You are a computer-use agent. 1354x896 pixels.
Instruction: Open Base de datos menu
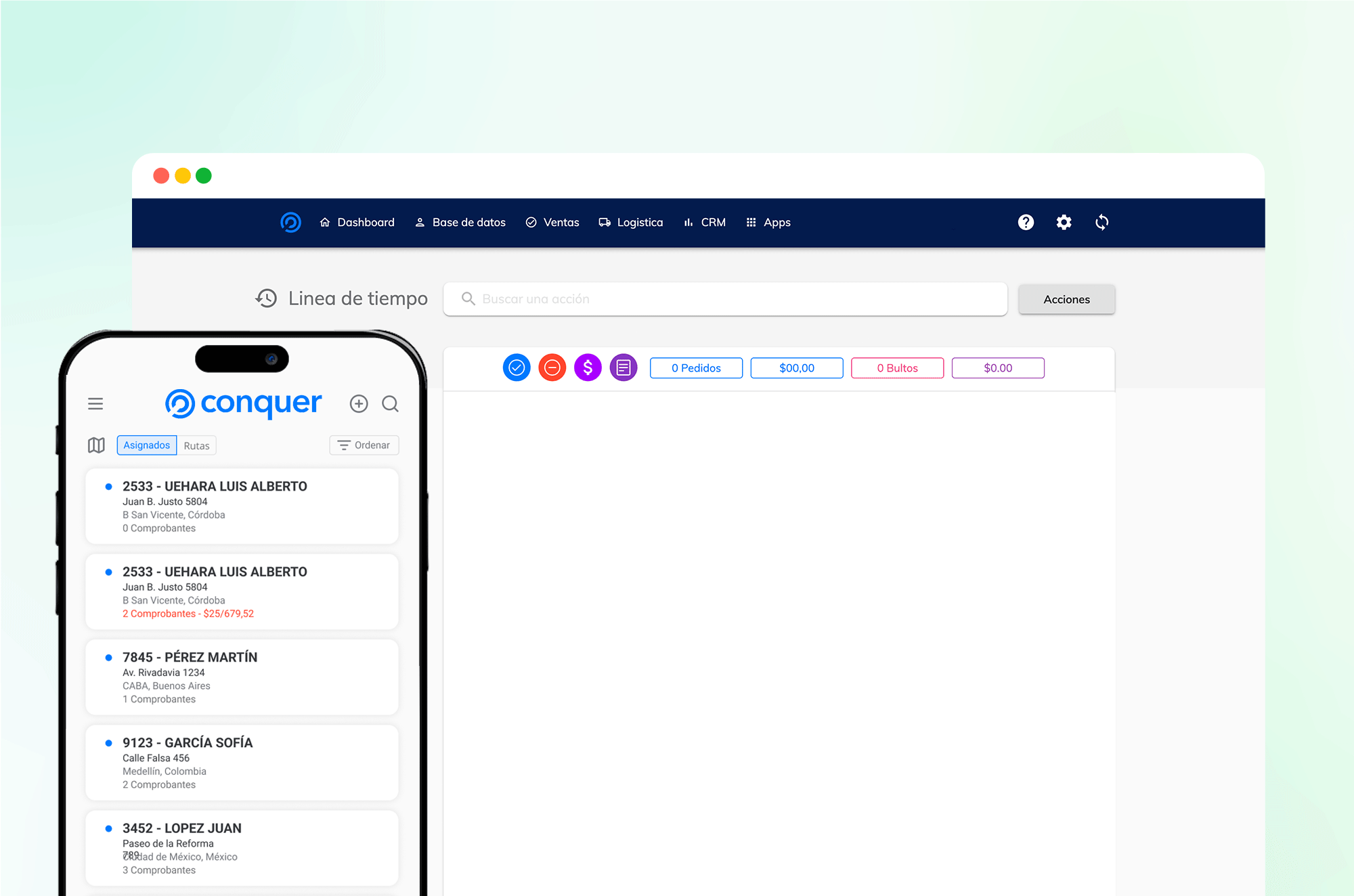point(460,222)
